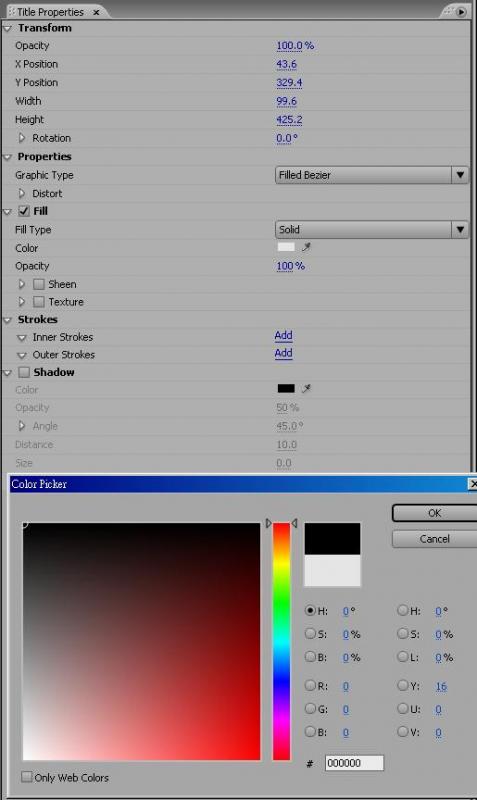Open the Title Properties panel flyout menu
The height and width of the screenshot is (800, 477).
point(461,11)
